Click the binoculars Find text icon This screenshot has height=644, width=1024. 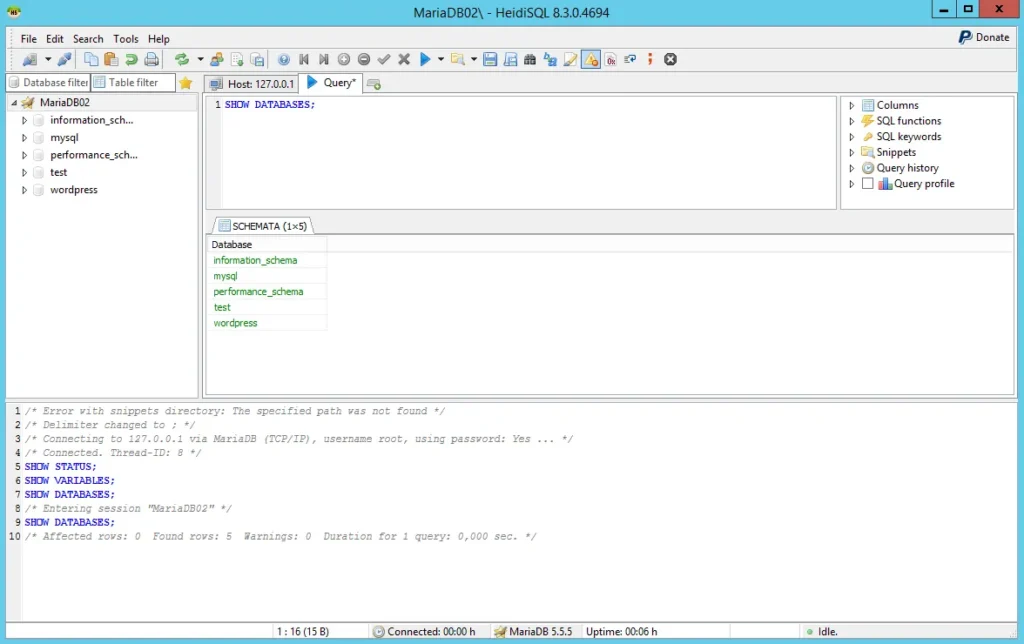530,60
